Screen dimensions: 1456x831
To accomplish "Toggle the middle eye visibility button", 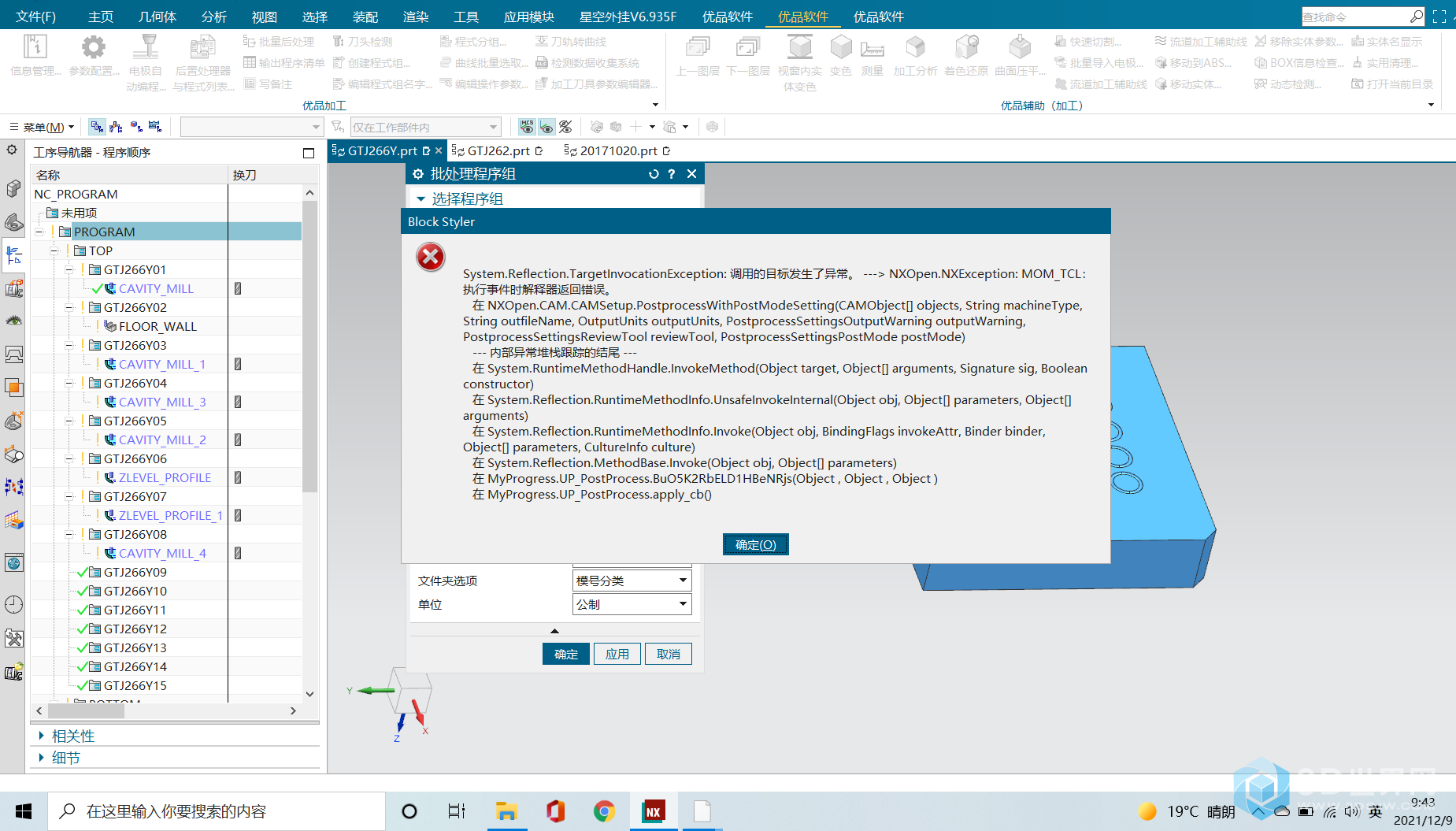I will [546, 127].
